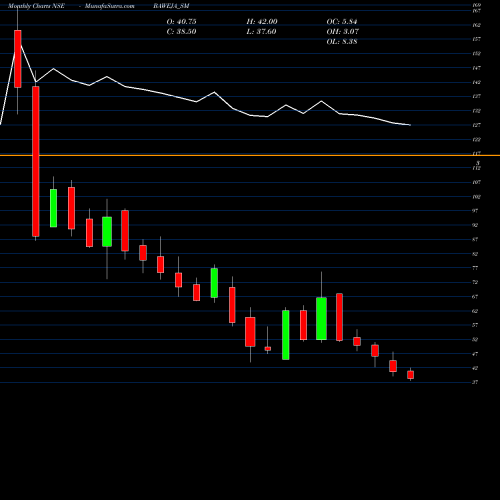Click the last red candlestick near 42
500x500 pixels.
410,375
